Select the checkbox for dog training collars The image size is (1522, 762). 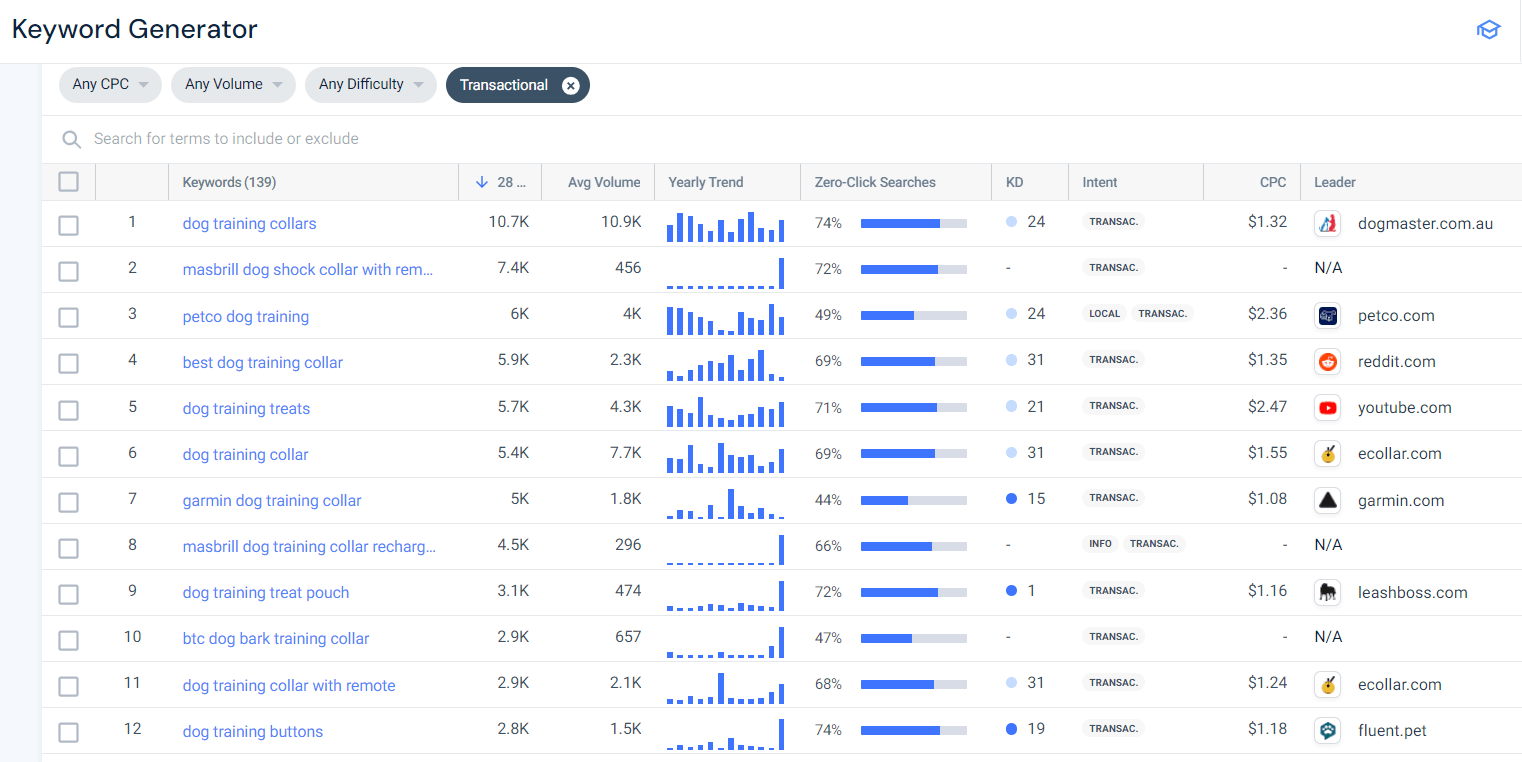point(68,225)
